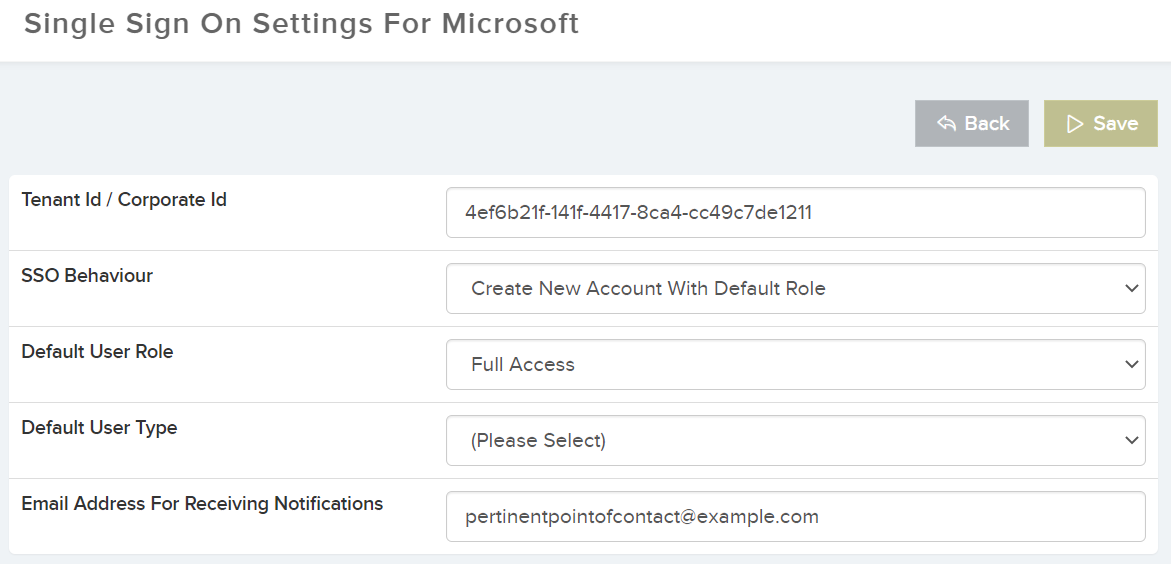
Task: Select the 'Create New Account With Default Role' value
Action: 648,289
